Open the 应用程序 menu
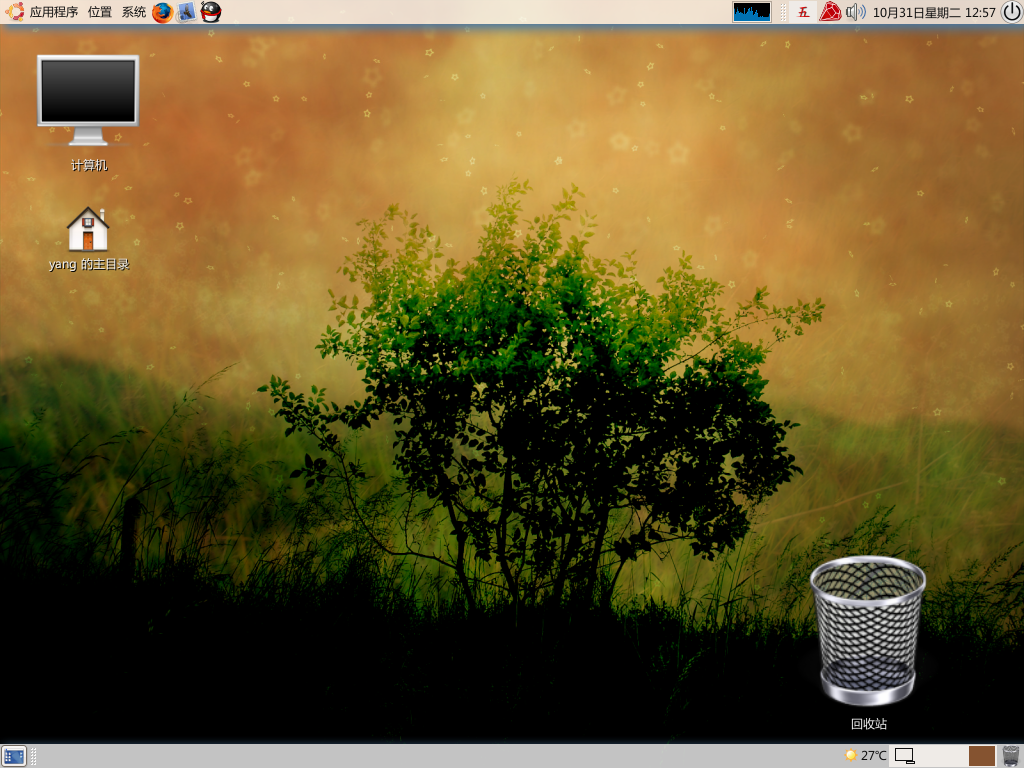Screen dimensions: 1024x768 click(x=54, y=12)
